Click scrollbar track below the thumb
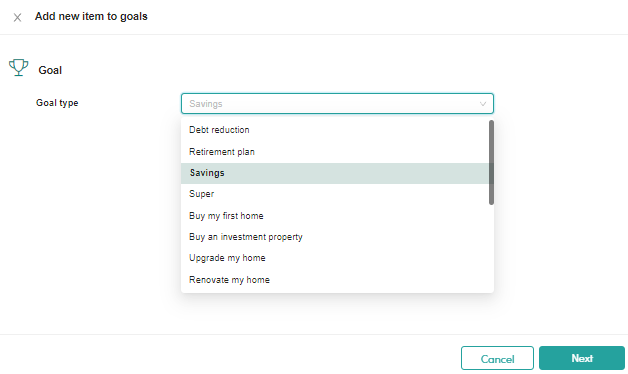The width and height of the screenshot is (628, 374). [491, 248]
